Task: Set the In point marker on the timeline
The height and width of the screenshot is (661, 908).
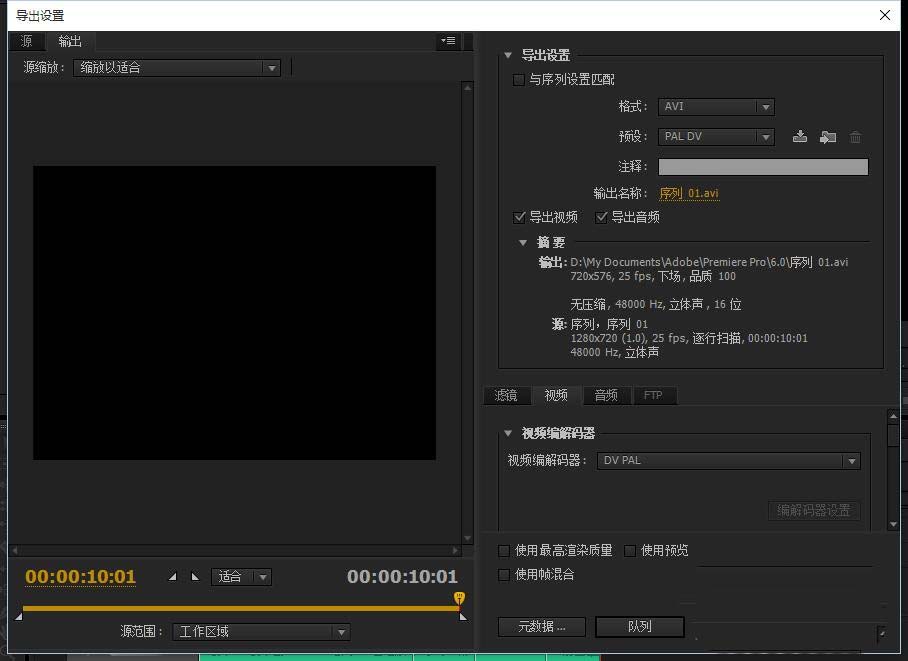Action: click(172, 577)
